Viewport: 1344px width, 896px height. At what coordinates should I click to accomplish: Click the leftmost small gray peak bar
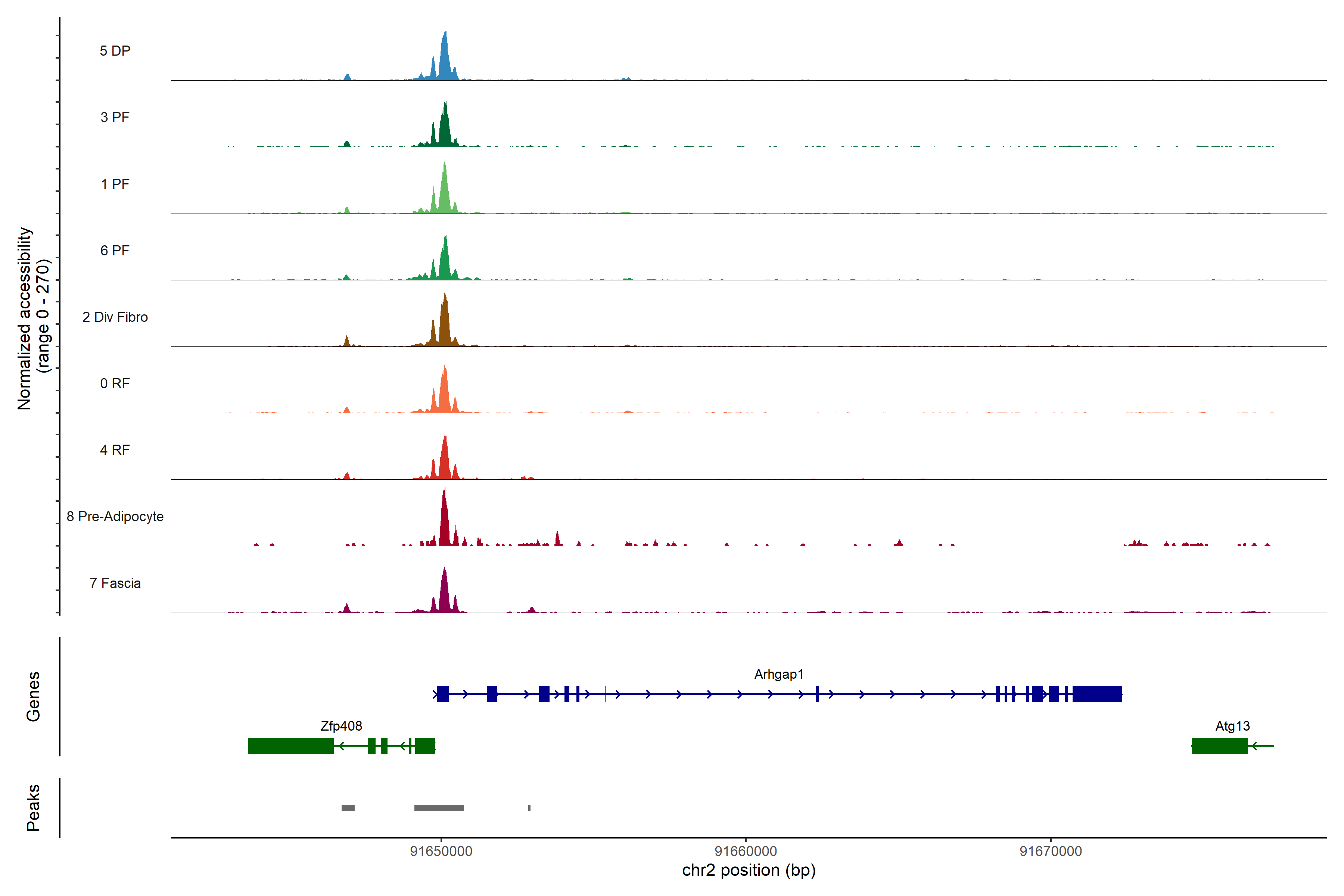348,808
